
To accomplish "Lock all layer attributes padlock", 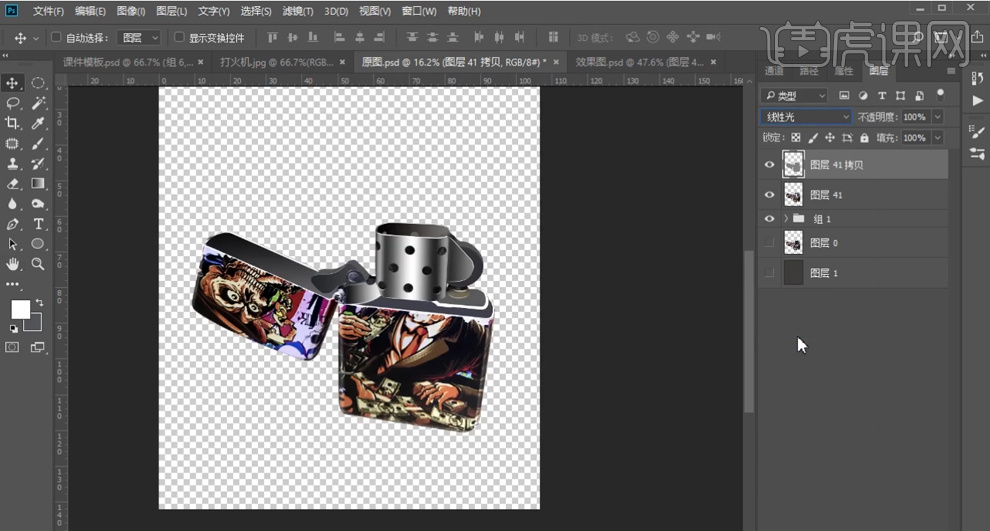I will coord(864,138).
